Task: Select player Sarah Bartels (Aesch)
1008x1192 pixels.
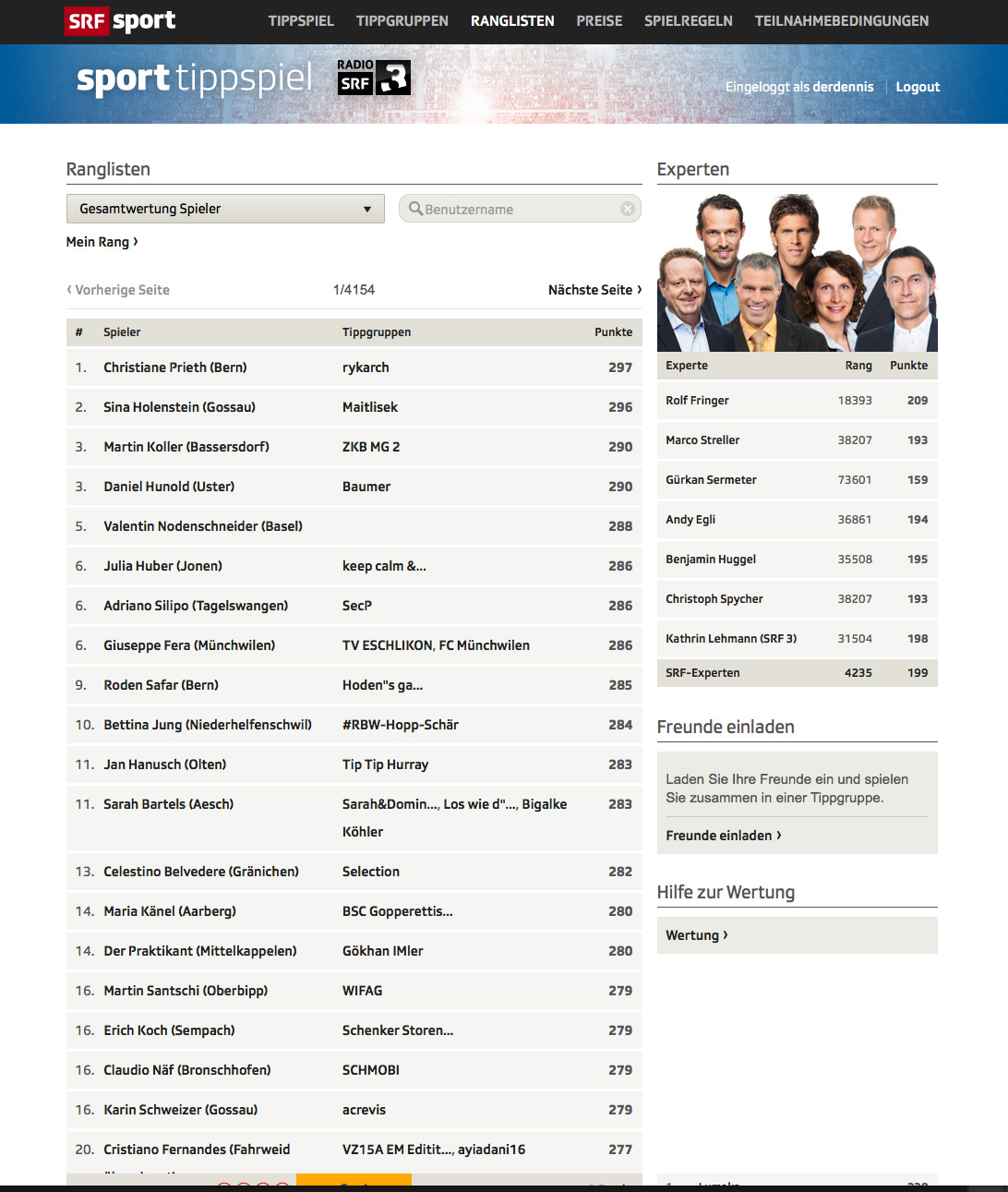Action: 168,804
